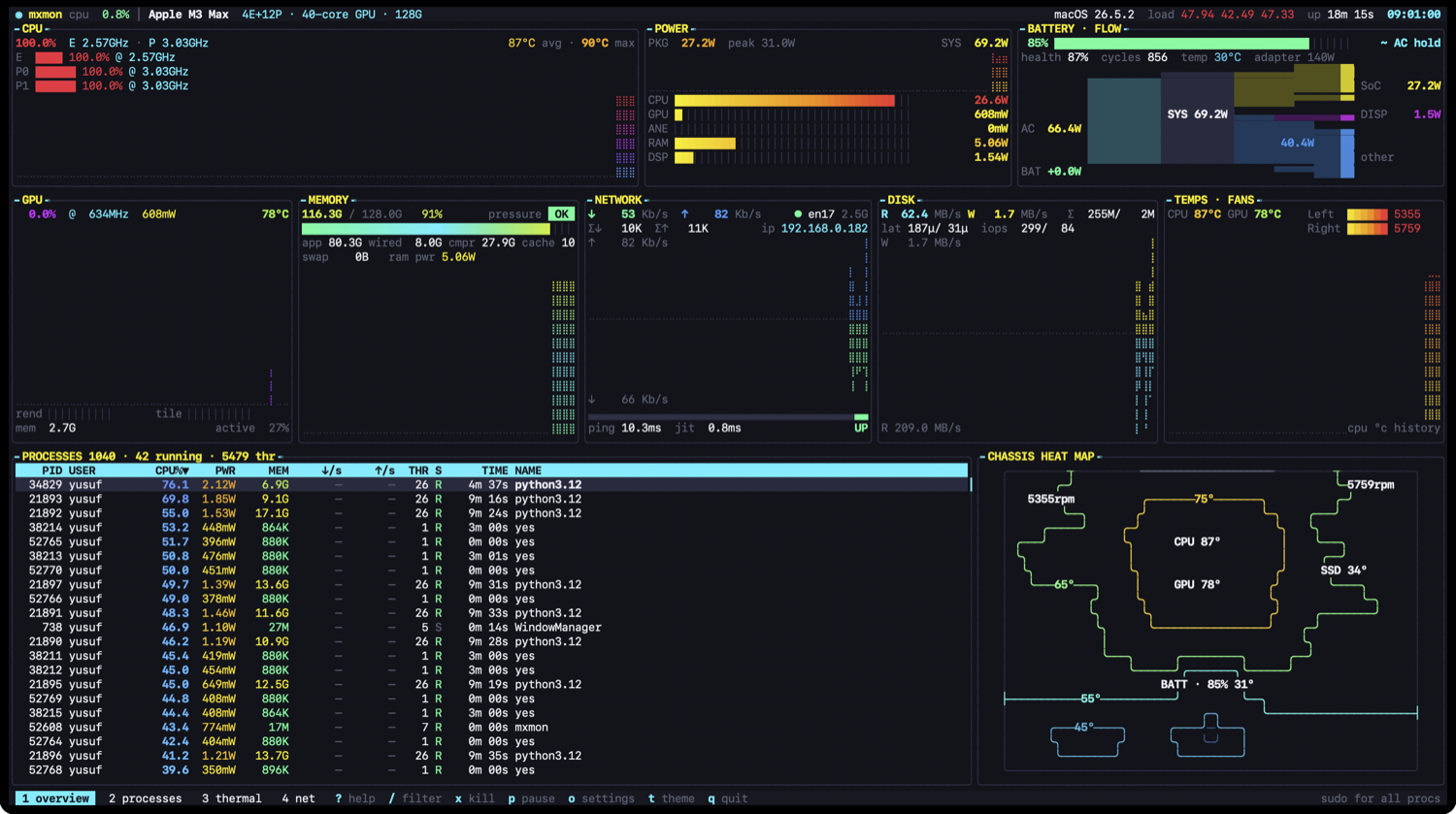Select the WindowManager process row
Image resolution: width=1456 pixels, height=814 pixels.
tap(491, 628)
